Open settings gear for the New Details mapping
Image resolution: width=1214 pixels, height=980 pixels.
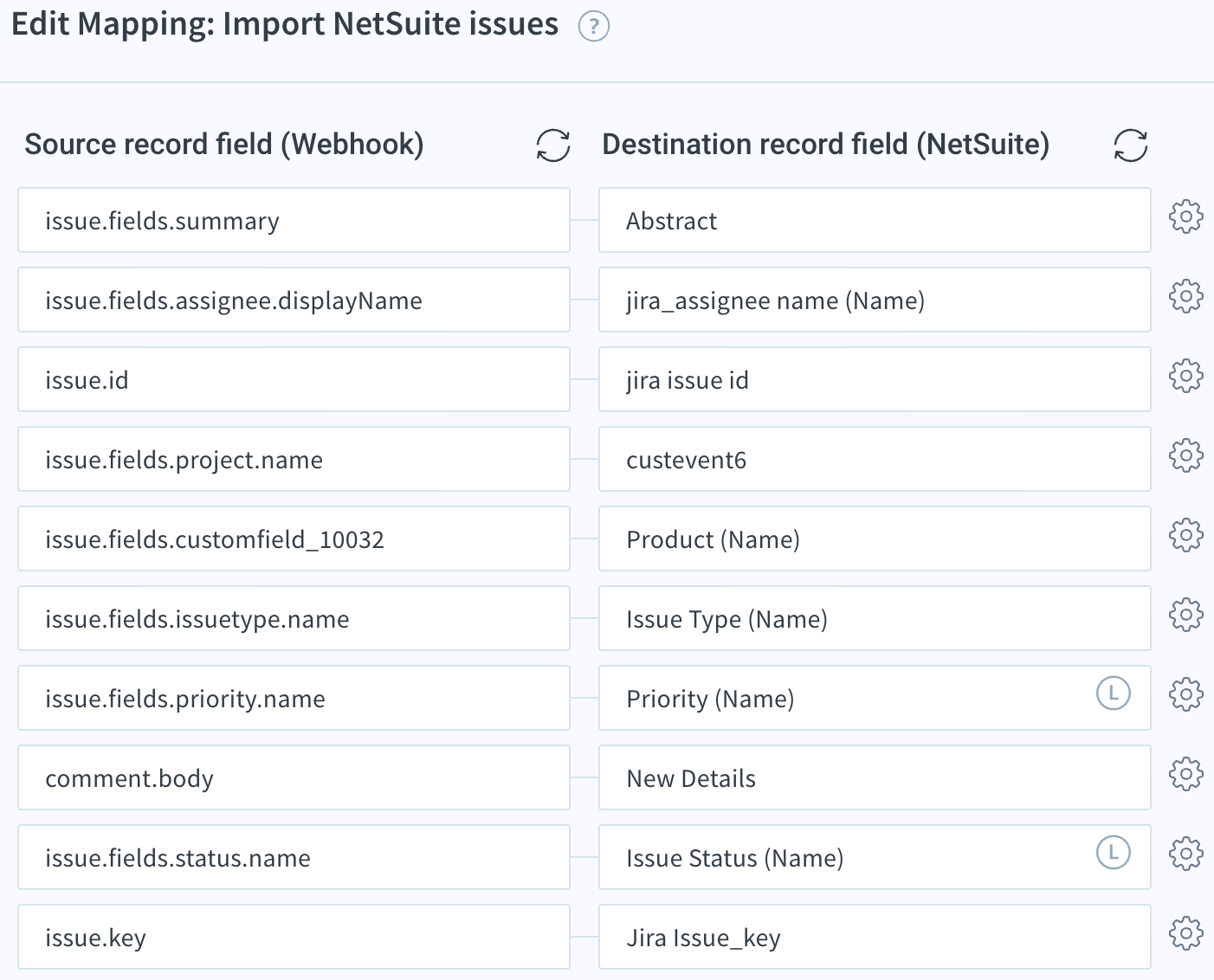click(x=1185, y=774)
